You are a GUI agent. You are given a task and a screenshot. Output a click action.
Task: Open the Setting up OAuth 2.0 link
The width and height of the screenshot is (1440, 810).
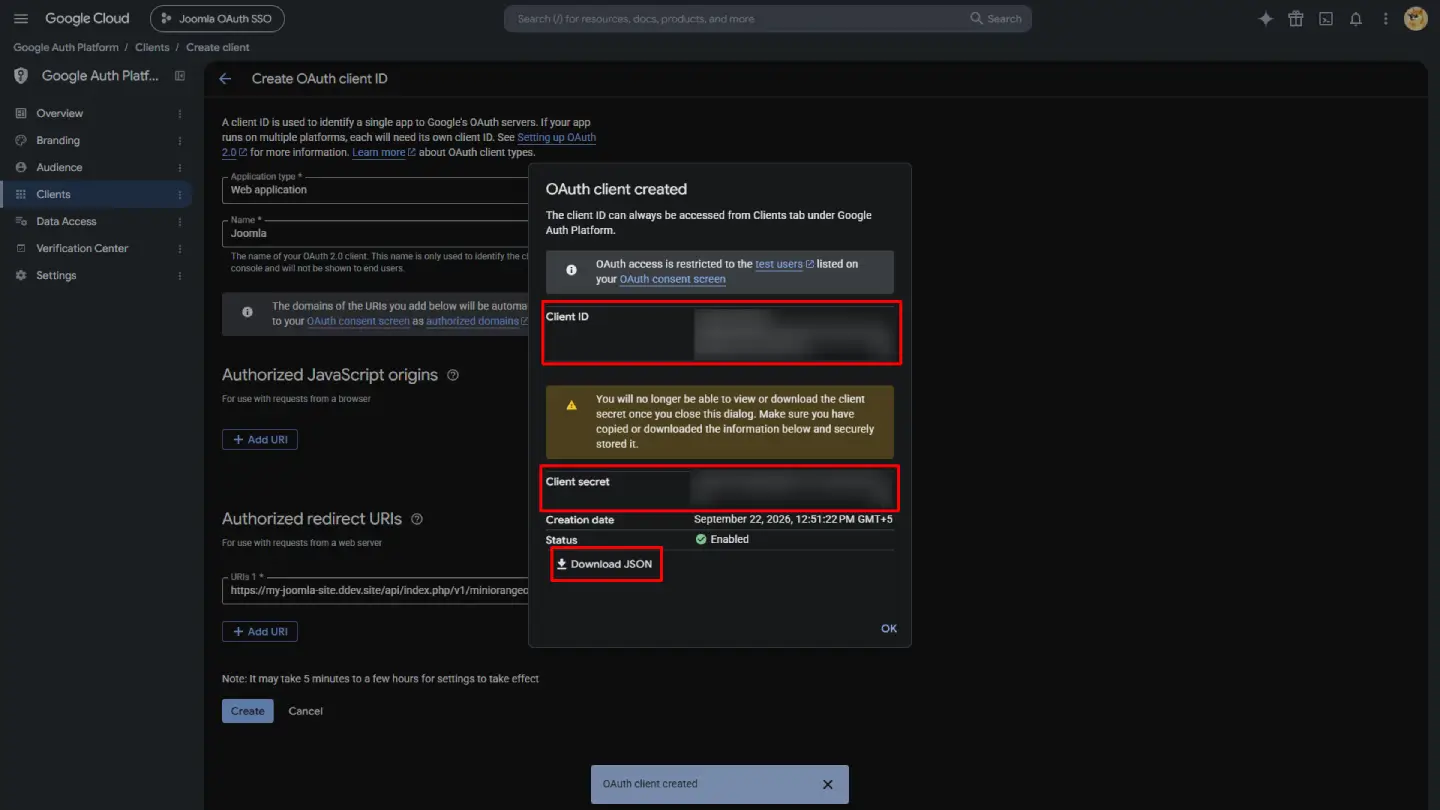556,138
